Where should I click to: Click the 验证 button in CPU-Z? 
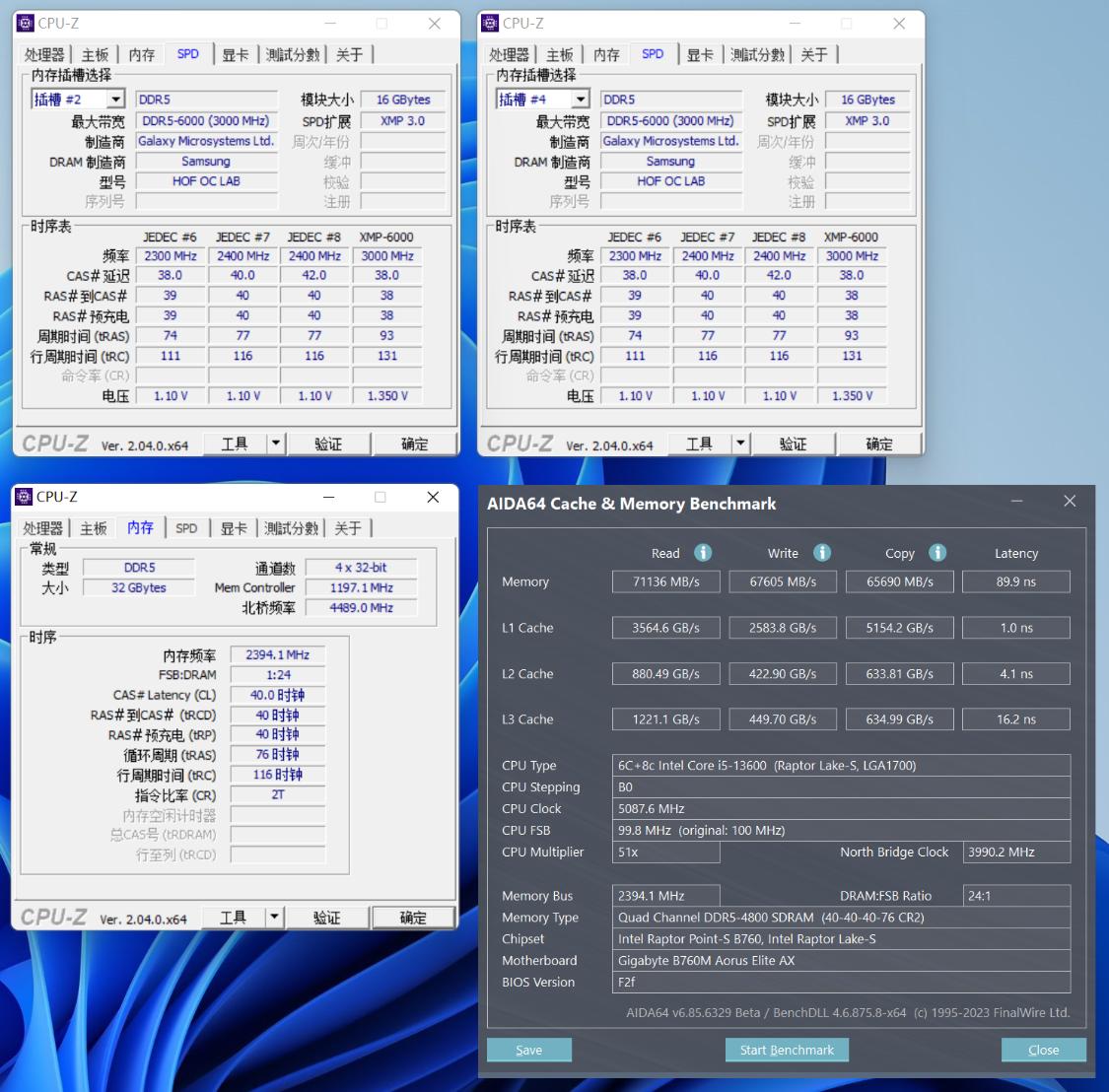(x=328, y=443)
